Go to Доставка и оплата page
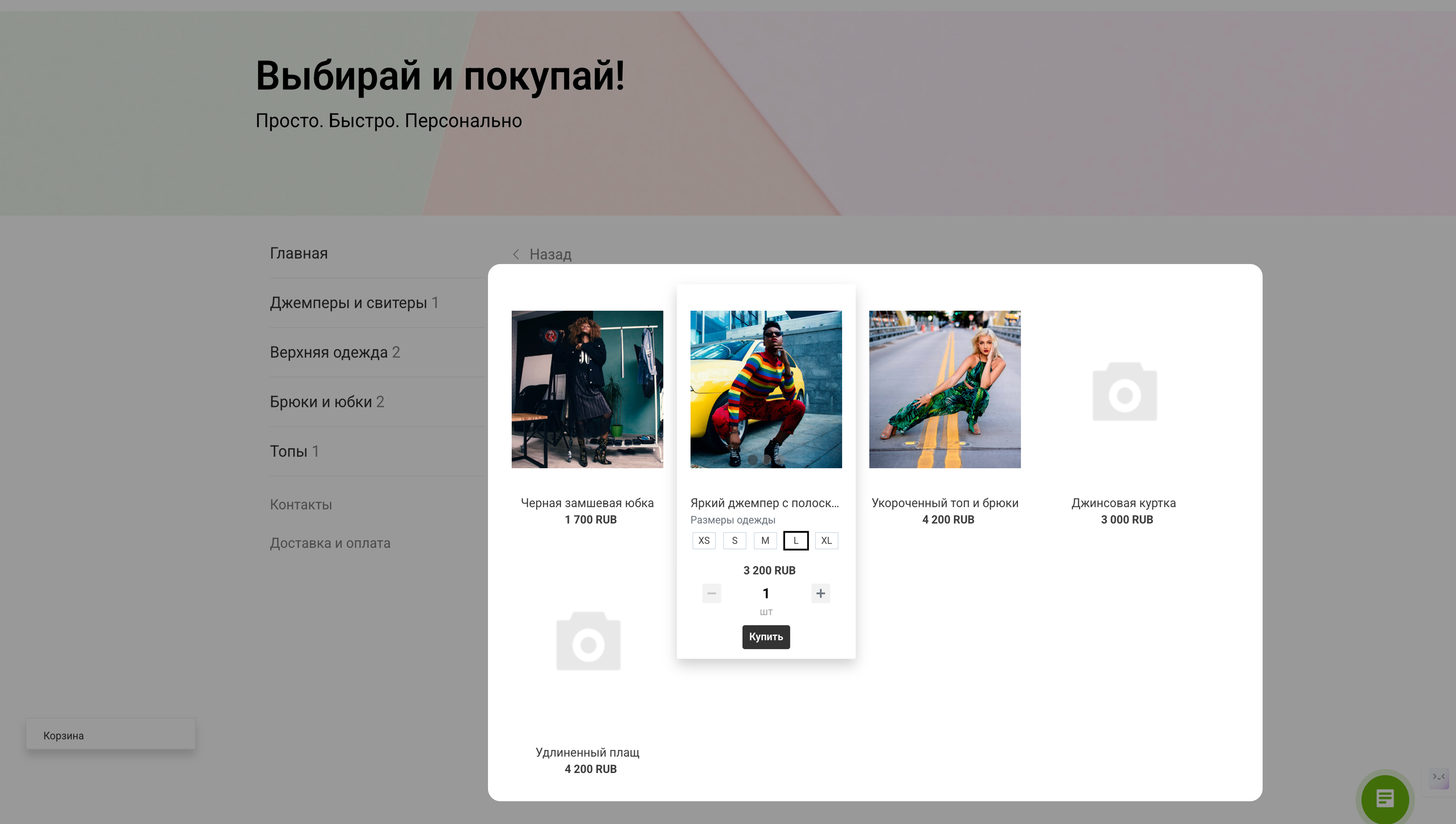 [x=329, y=543]
